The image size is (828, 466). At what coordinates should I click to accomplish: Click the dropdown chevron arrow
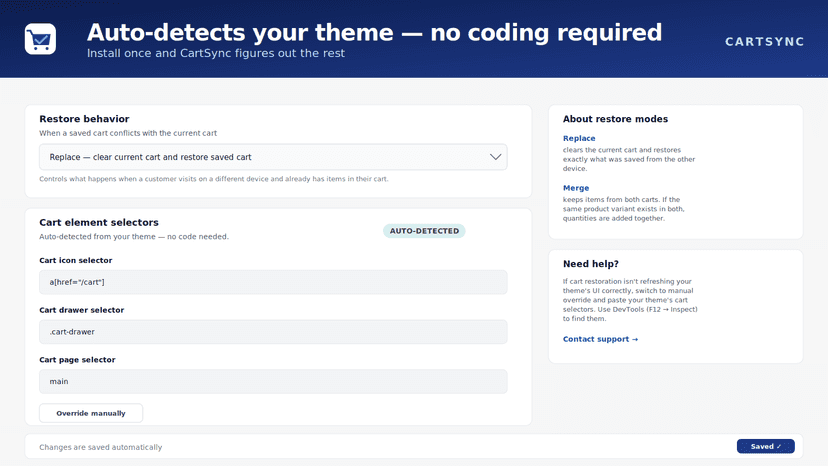point(495,157)
